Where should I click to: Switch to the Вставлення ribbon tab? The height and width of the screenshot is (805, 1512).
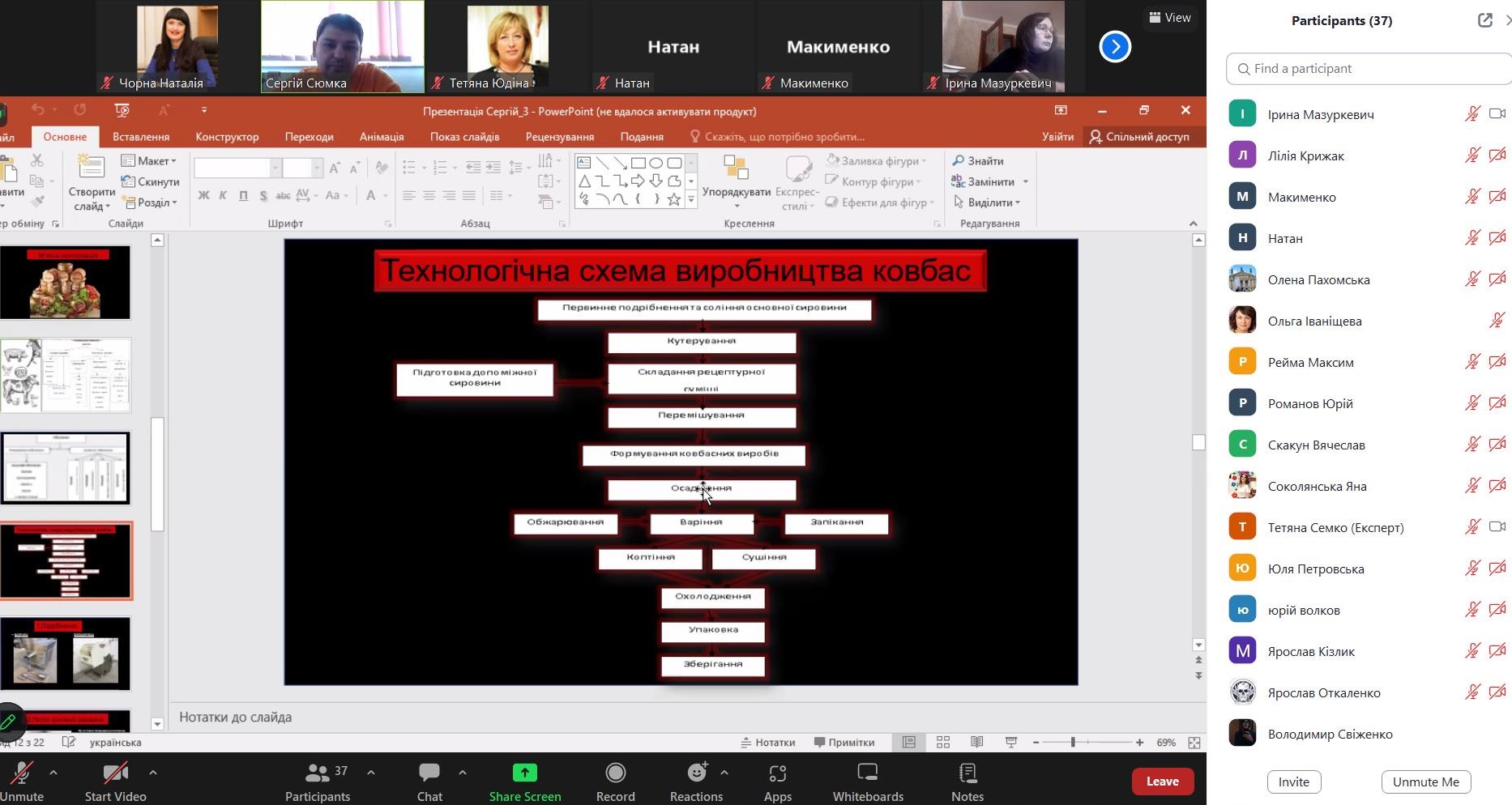click(x=141, y=137)
